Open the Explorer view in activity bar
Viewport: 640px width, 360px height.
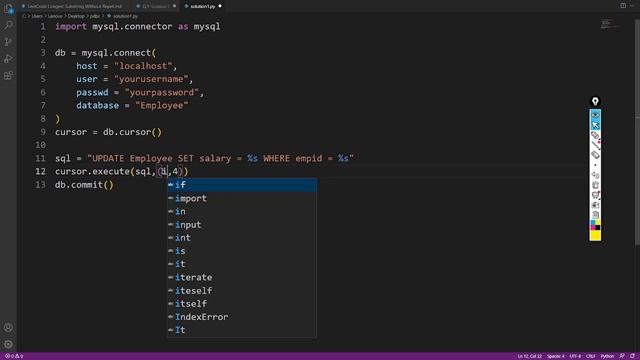point(8,9)
